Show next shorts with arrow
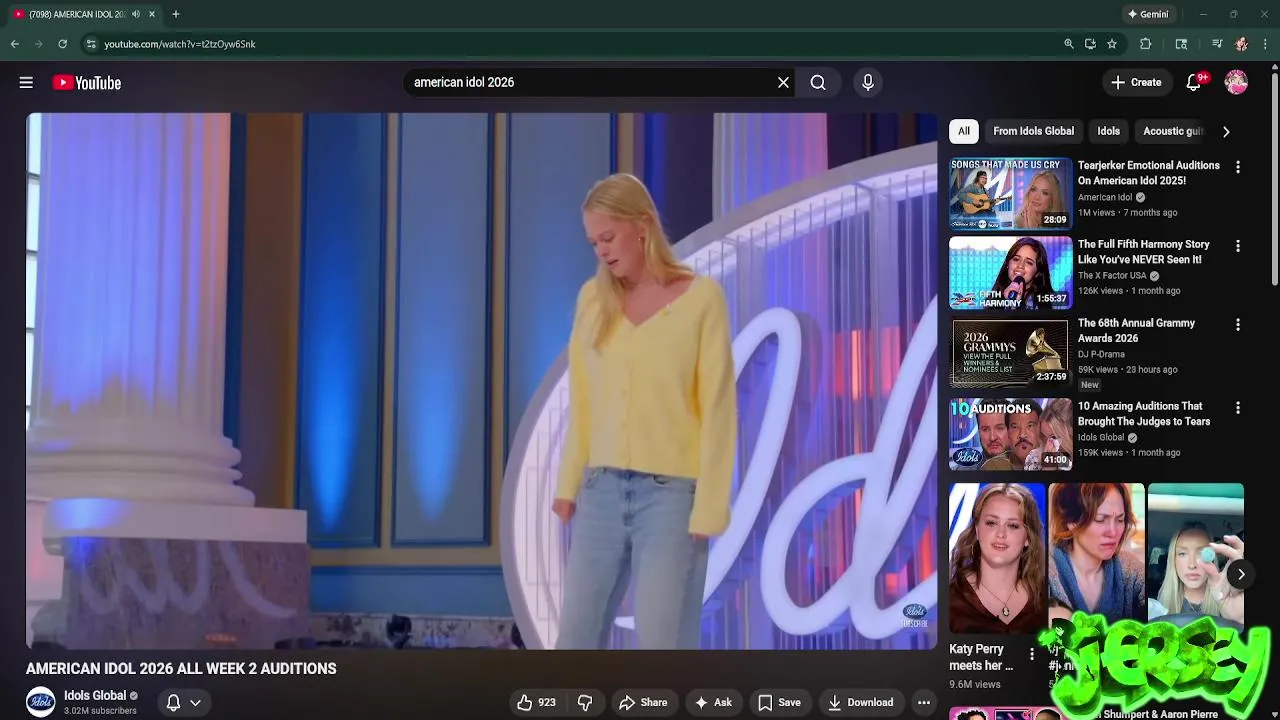This screenshot has width=1280, height=720. [1241, 574]
